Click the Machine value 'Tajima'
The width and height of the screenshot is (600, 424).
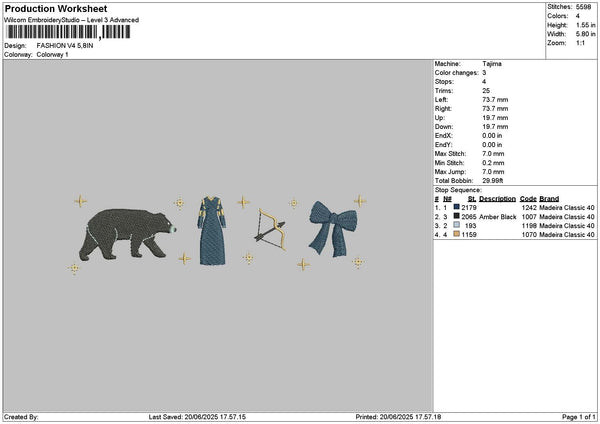point(492,64)
